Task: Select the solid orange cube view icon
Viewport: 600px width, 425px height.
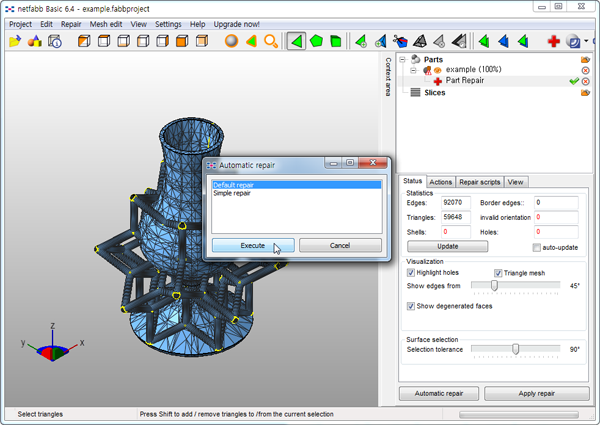Action: 182,41
